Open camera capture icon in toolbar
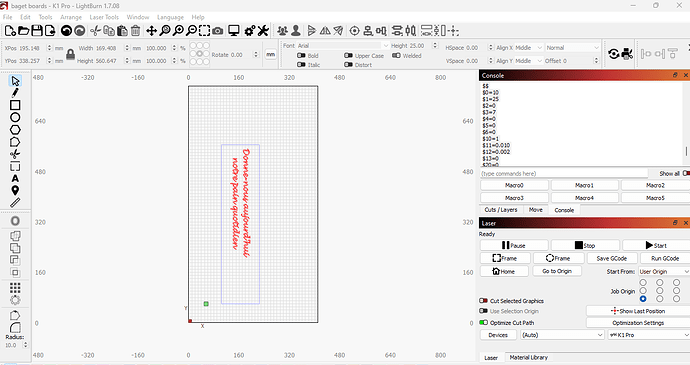 [x=218, y=30]
